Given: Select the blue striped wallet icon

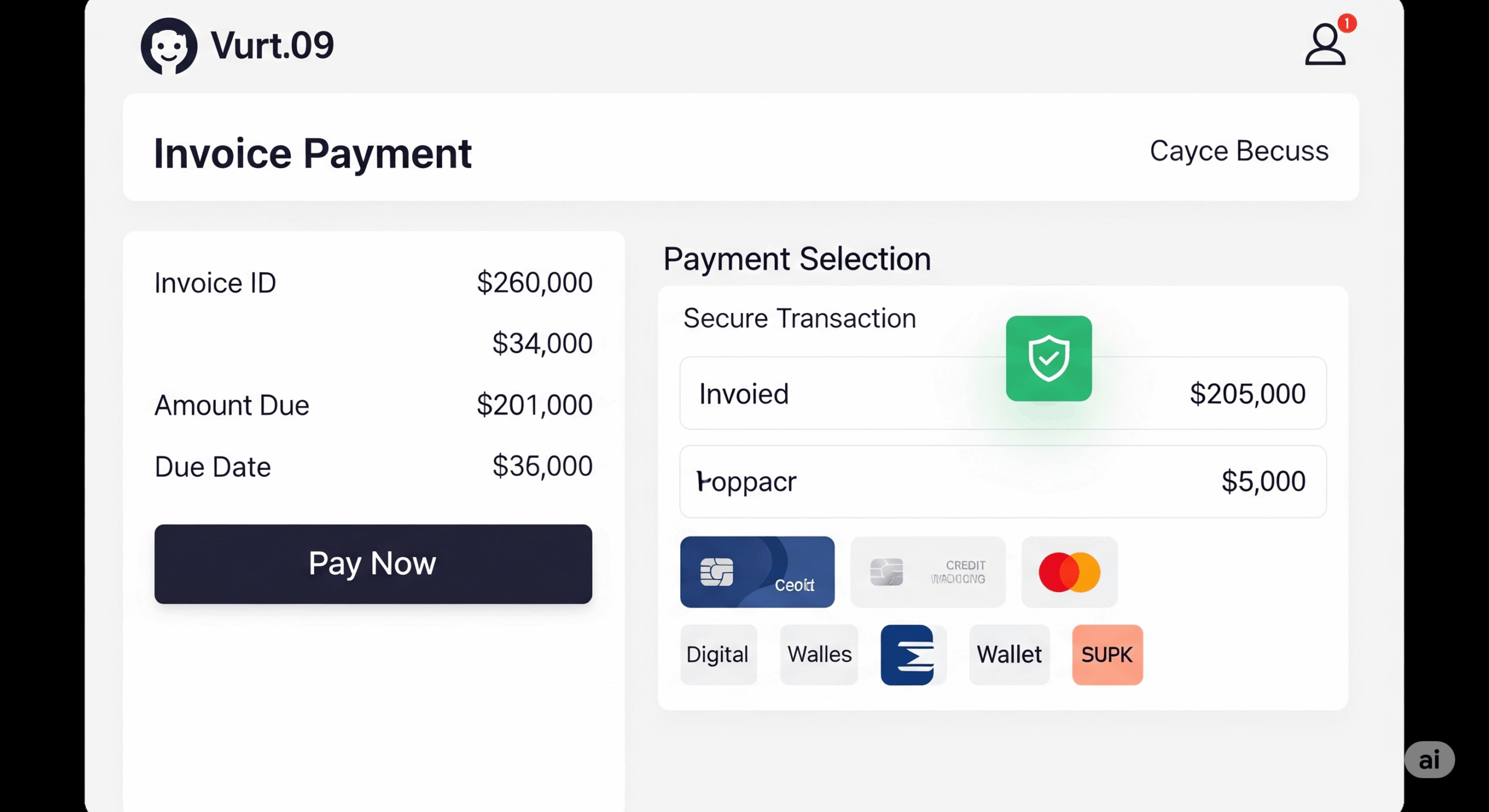Looking at the screenshot, I should (x=907, y=655).
